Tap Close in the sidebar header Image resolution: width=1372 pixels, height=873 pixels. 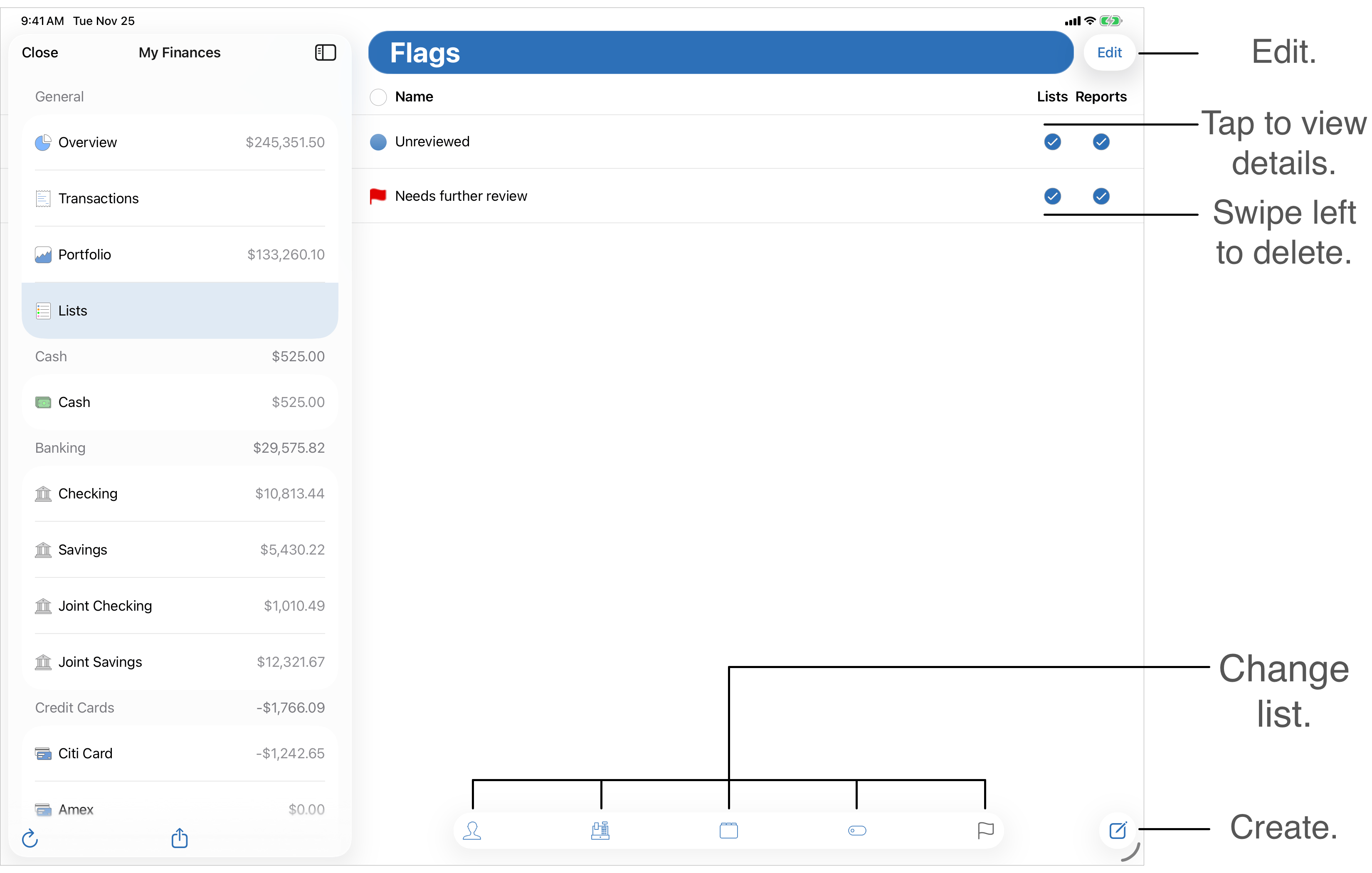(40, 52)
